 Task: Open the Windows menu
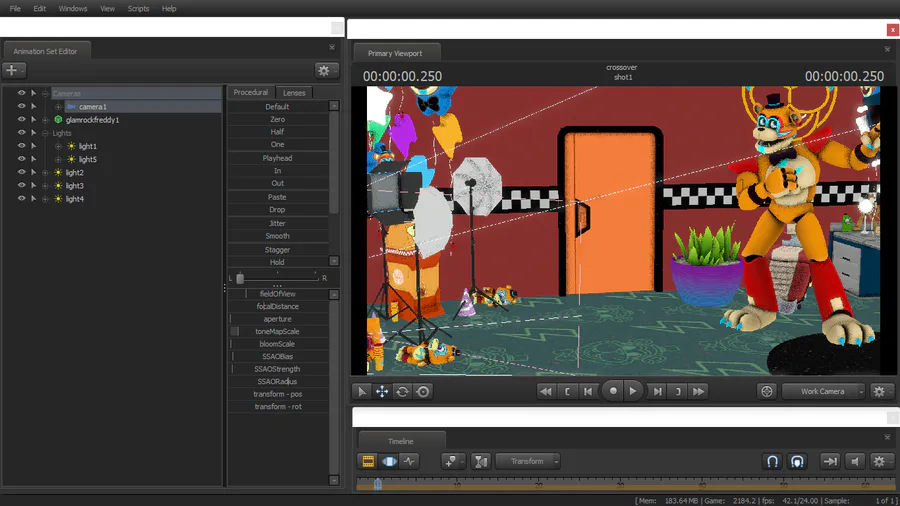[x=73, y=9]
